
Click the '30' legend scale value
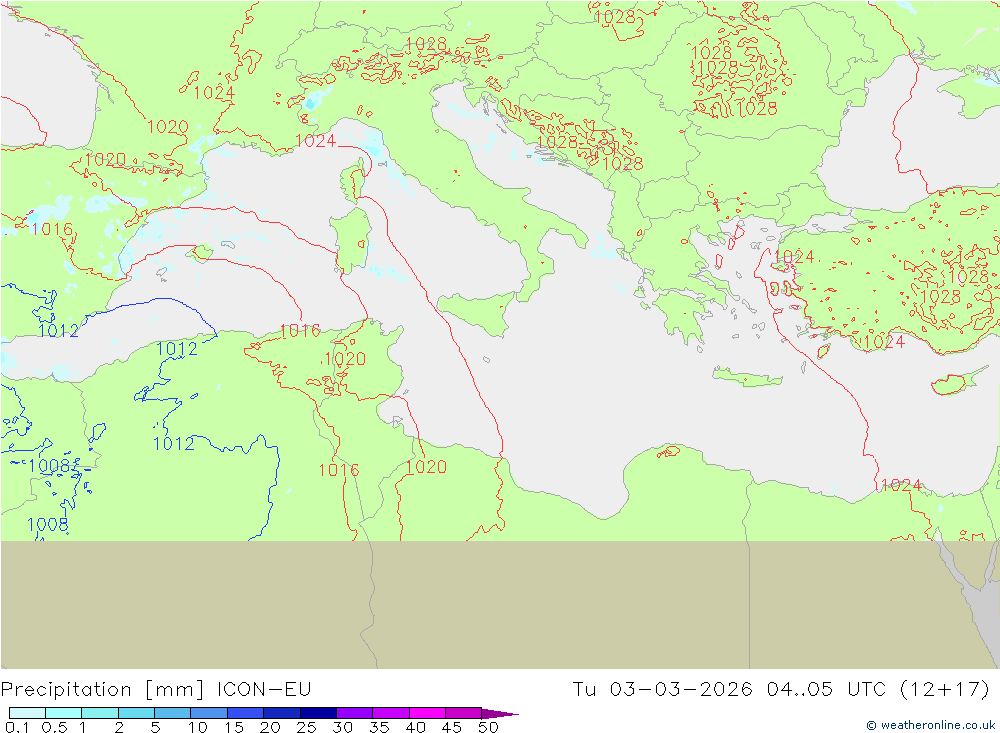coord(342,727)
